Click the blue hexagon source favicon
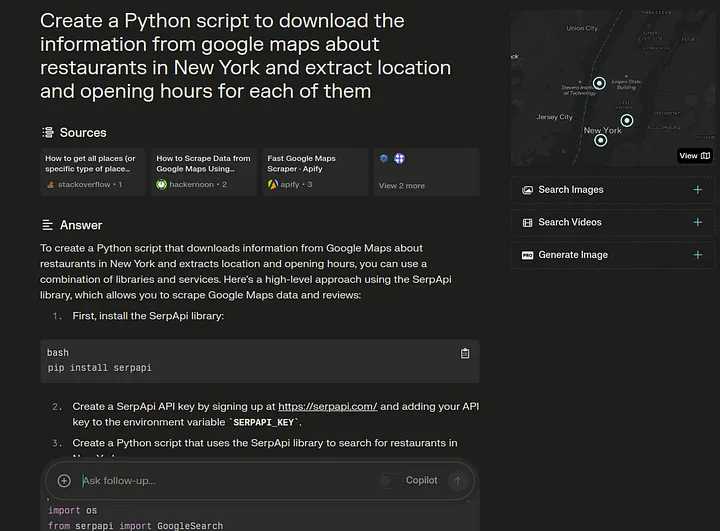The height and width of the screenshot is (531, 720). click(384, 158)
